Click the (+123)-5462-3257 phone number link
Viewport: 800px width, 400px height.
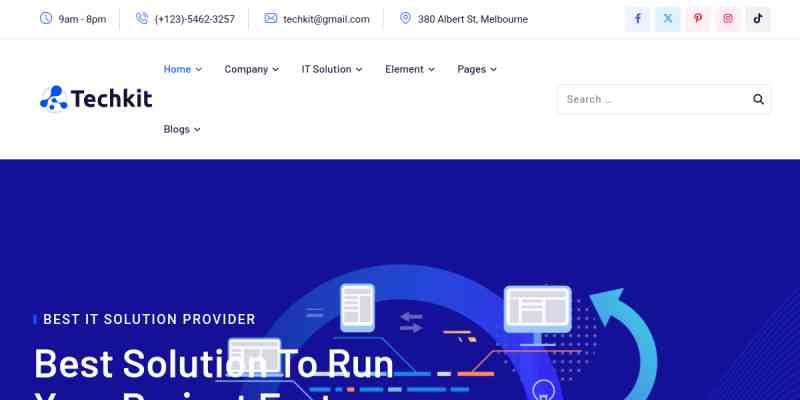coord(195,19)
